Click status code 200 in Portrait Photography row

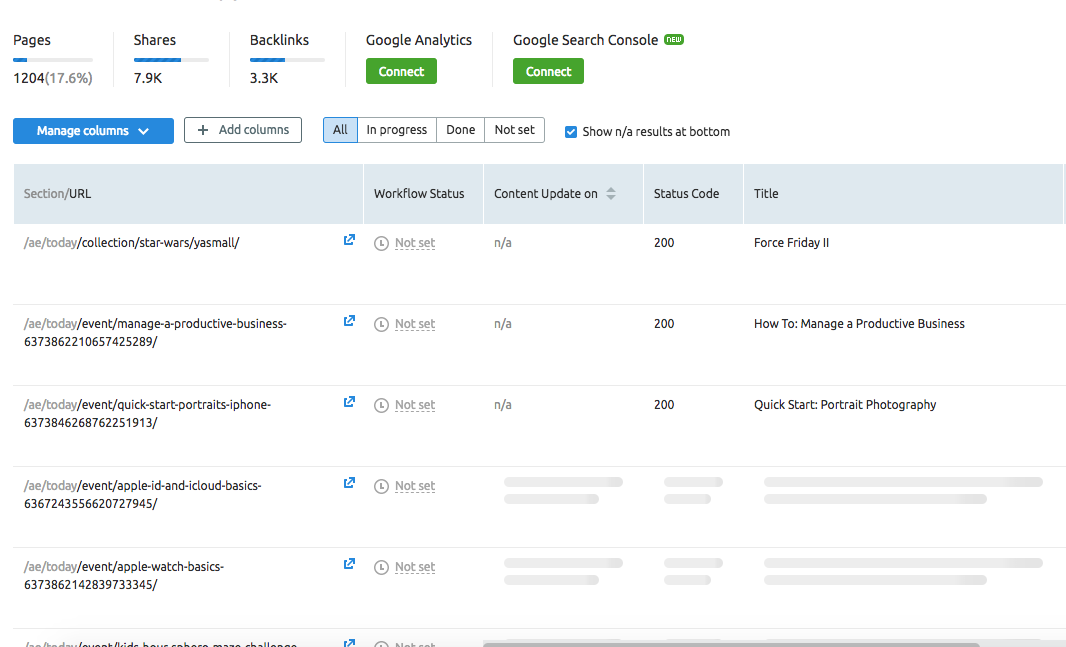[x=664, y=404]
